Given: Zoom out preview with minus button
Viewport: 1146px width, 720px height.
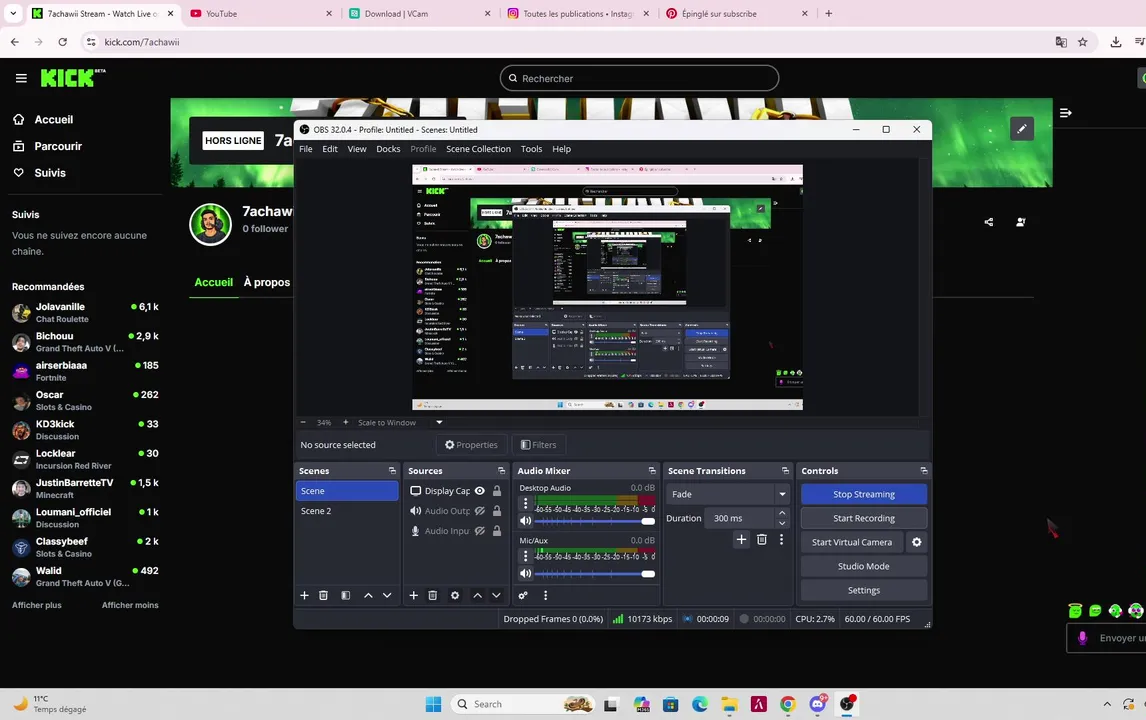Looking at the screenshot, I should point(303,422).
